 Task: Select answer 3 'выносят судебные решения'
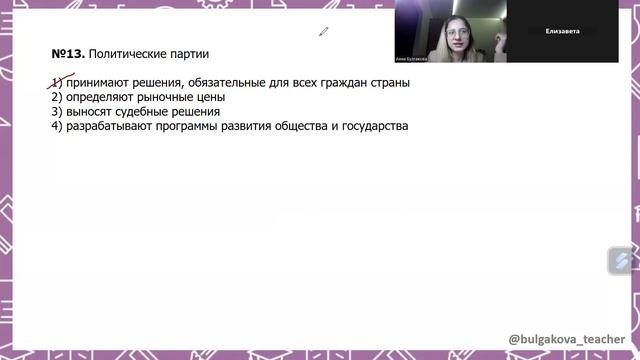point(136,111)
